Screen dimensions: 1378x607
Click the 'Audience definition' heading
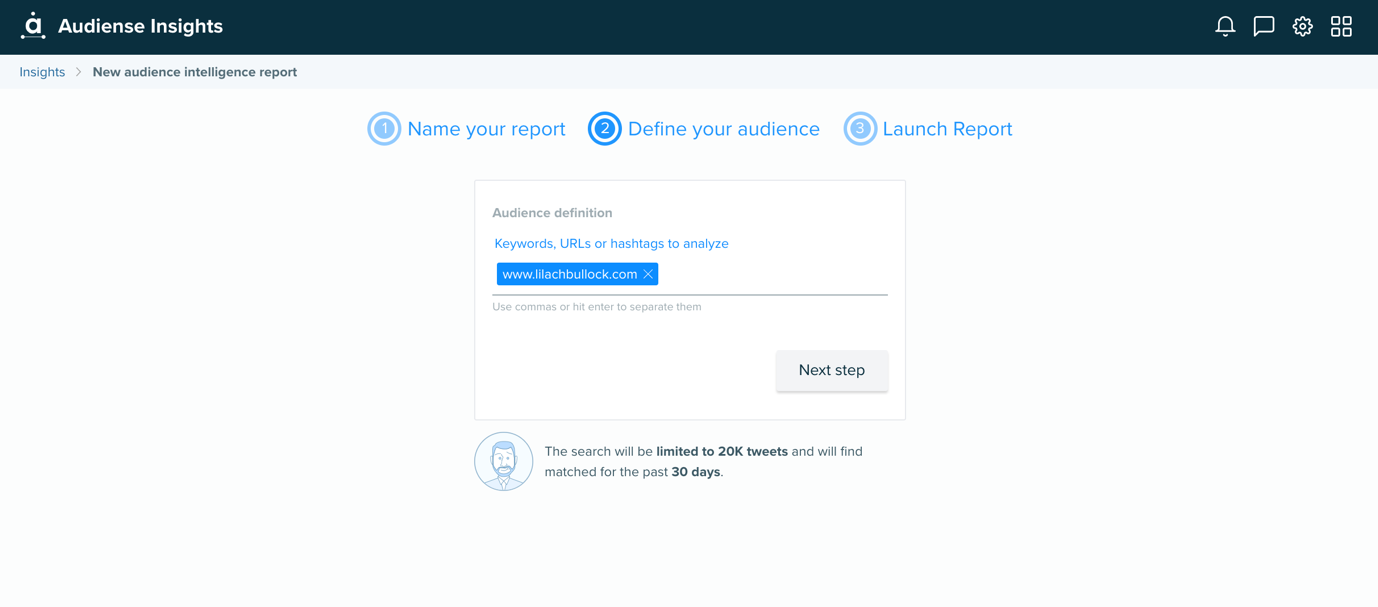pyautogui.click(x=552, y=213)
